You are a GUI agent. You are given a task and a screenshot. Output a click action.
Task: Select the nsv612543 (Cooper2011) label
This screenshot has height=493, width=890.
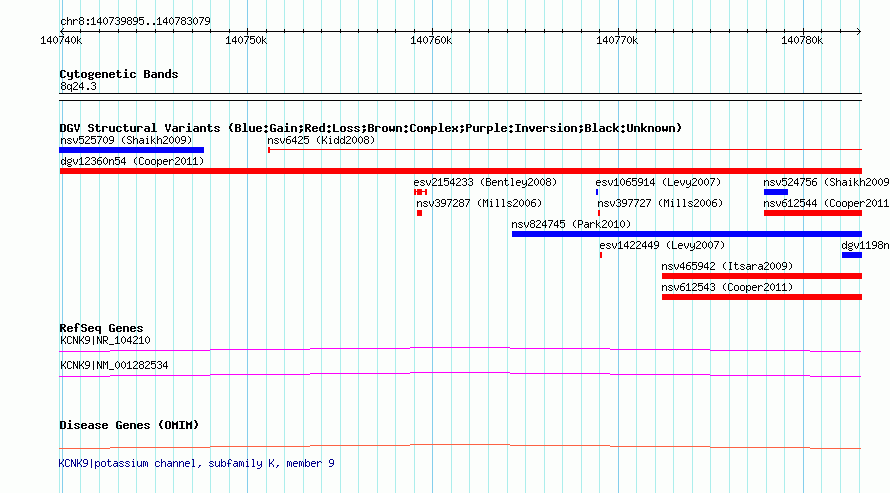point(727,287)
